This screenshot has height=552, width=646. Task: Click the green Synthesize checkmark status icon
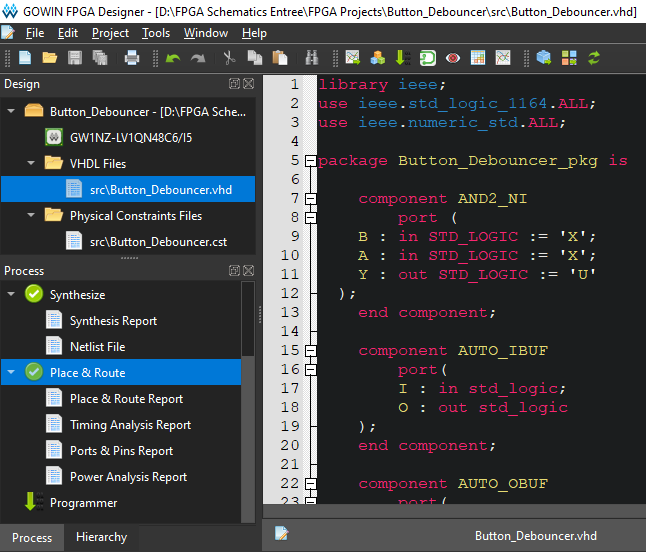(x=34, y=294)
